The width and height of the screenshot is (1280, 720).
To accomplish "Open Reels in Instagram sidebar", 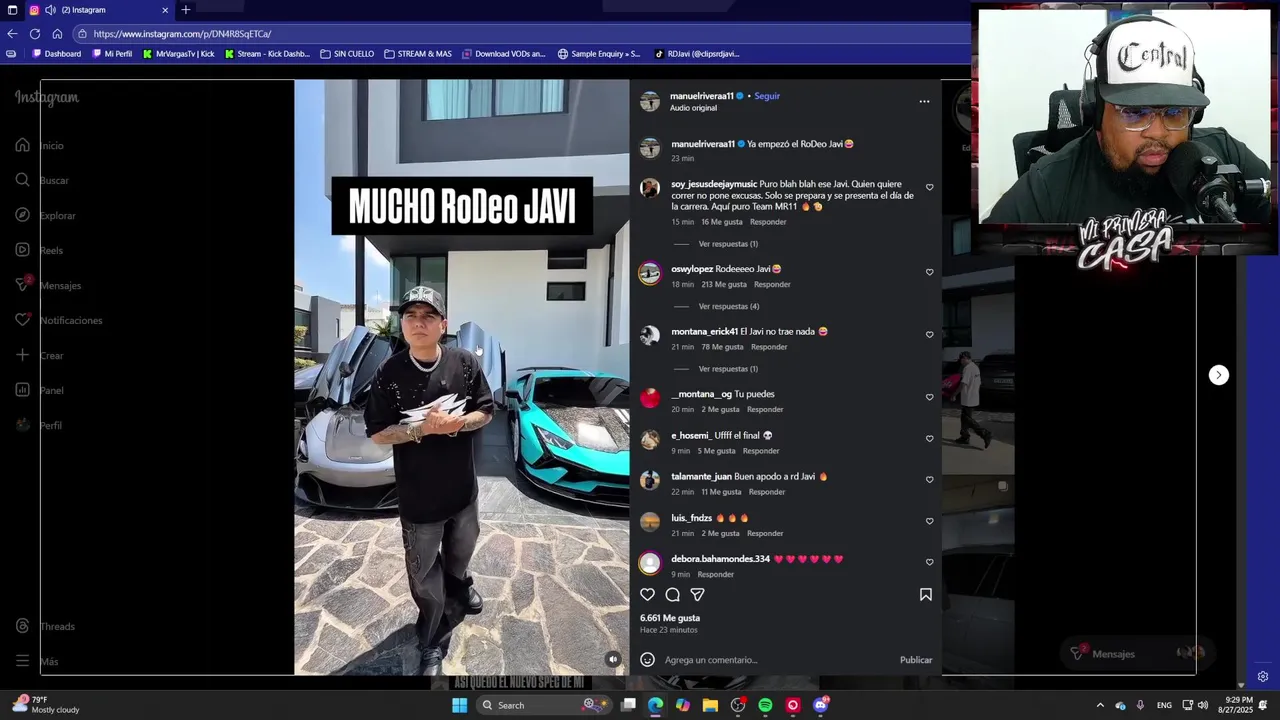I will (38, 250).
